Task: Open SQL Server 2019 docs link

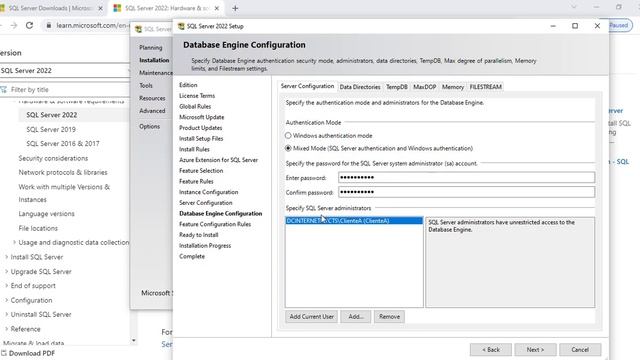Action: point(51,129)
